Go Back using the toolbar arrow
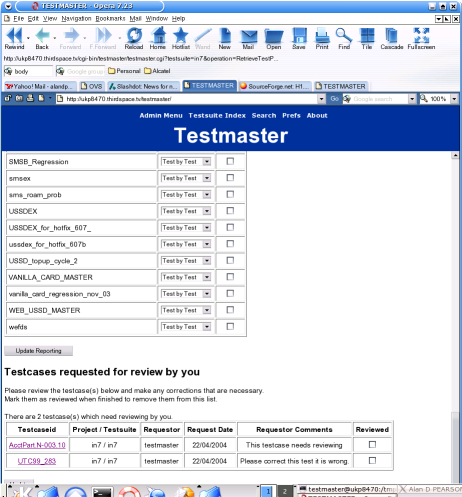The width and height of the screenshot is (462, 497). [42, 38]
